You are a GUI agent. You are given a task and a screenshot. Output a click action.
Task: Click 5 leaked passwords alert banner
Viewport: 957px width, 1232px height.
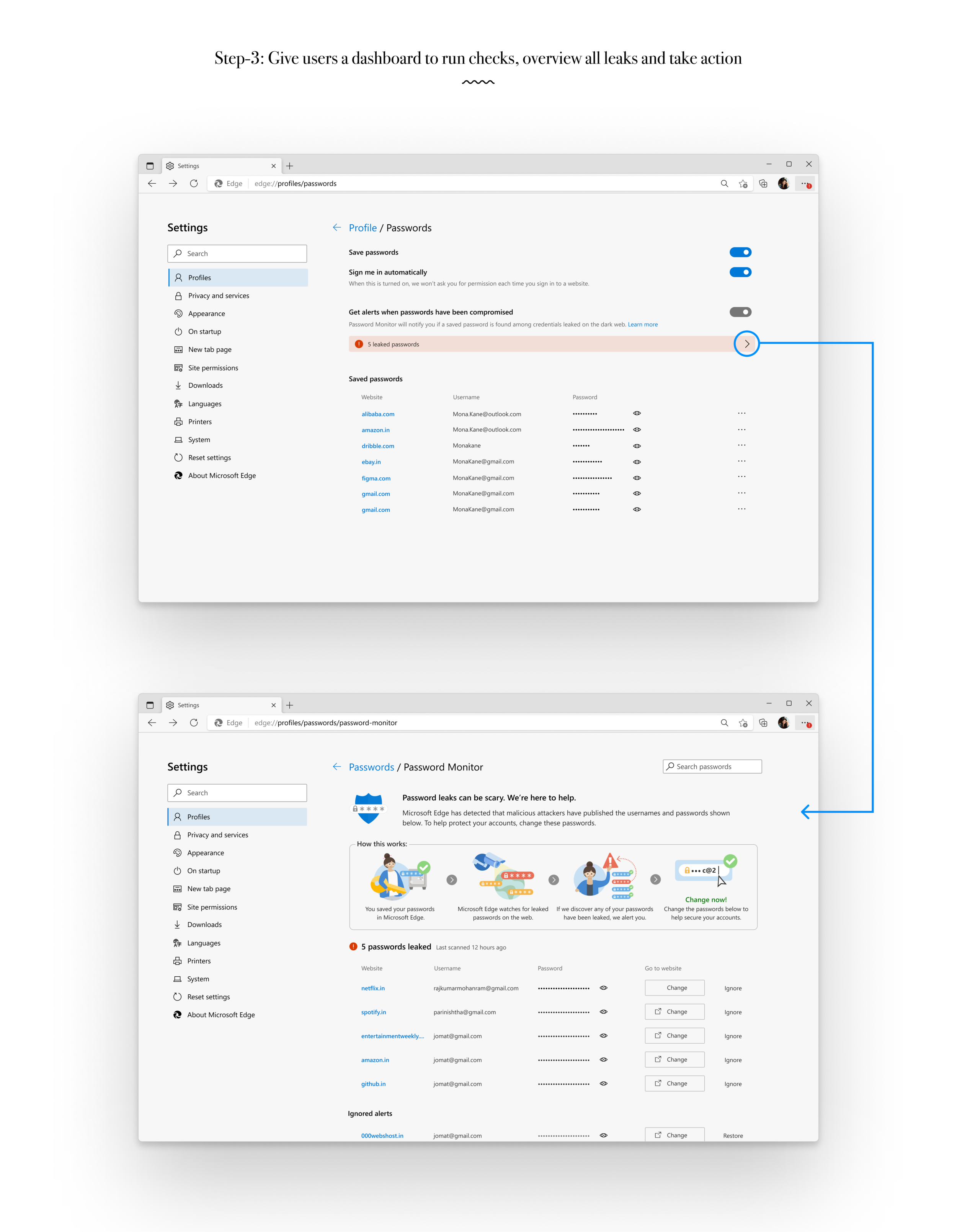(551, 344)
